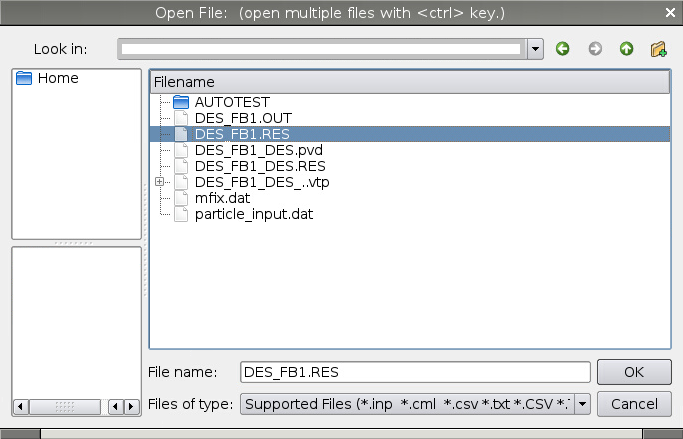Click the Filename column header
The height and width of the screenshot is (439, 683).
tap(408, 82)
